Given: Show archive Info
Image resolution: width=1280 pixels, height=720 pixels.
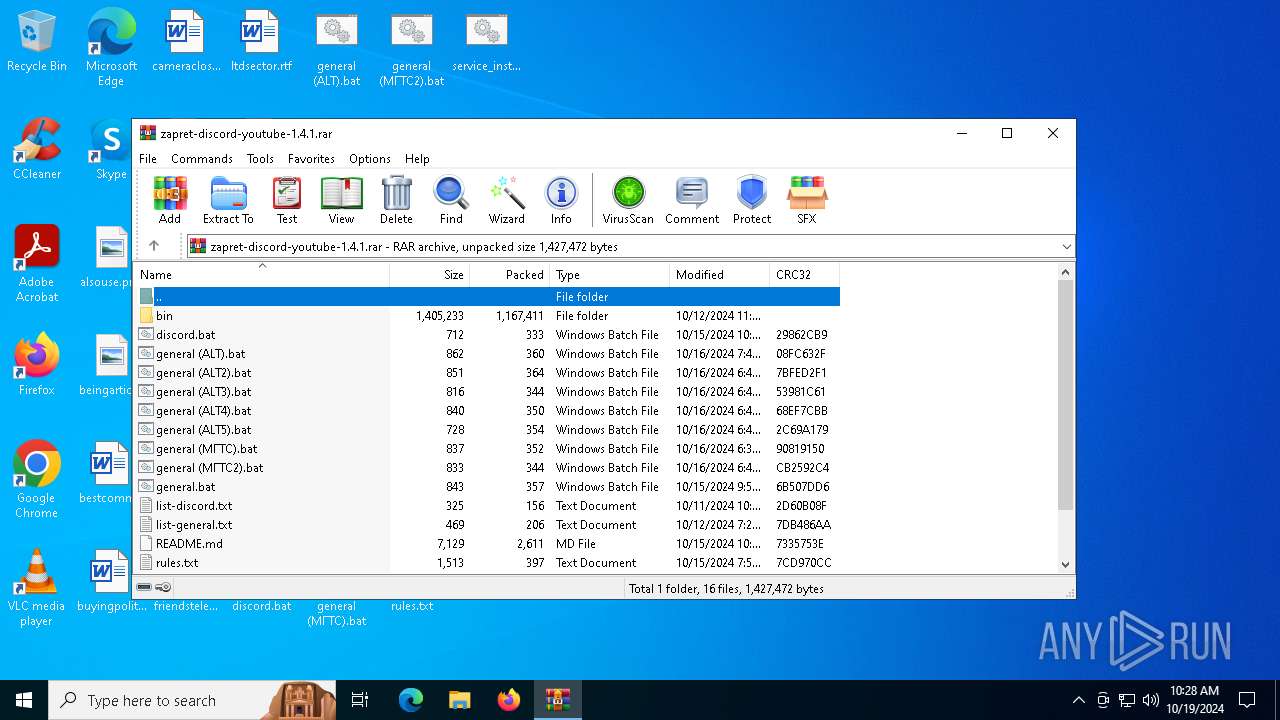Looking at the screenshot, I should point(561,200).
